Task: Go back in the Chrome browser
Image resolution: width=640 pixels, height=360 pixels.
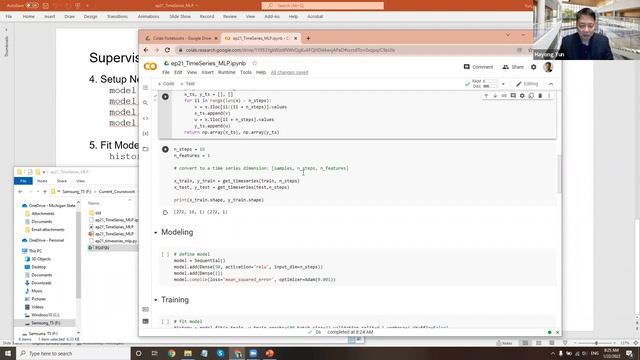Action: coord(146,50)
